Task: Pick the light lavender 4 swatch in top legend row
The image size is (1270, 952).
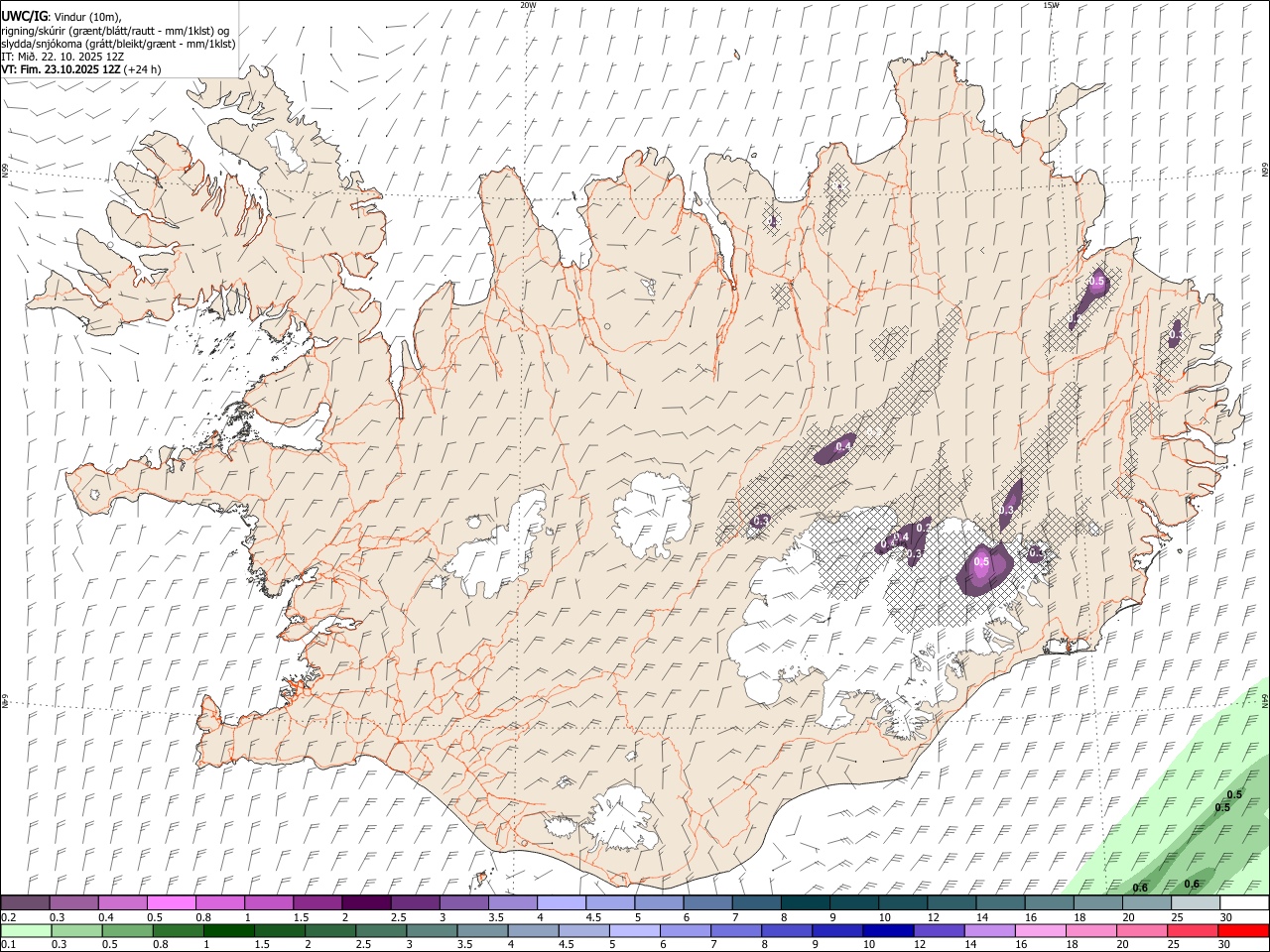Action: 562,903
